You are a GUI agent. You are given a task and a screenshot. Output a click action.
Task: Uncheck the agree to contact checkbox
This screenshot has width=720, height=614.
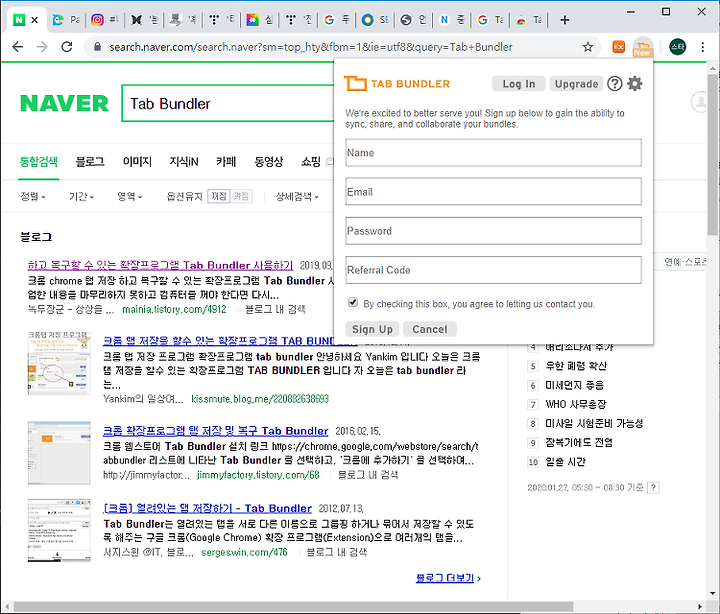coord(353,302)
